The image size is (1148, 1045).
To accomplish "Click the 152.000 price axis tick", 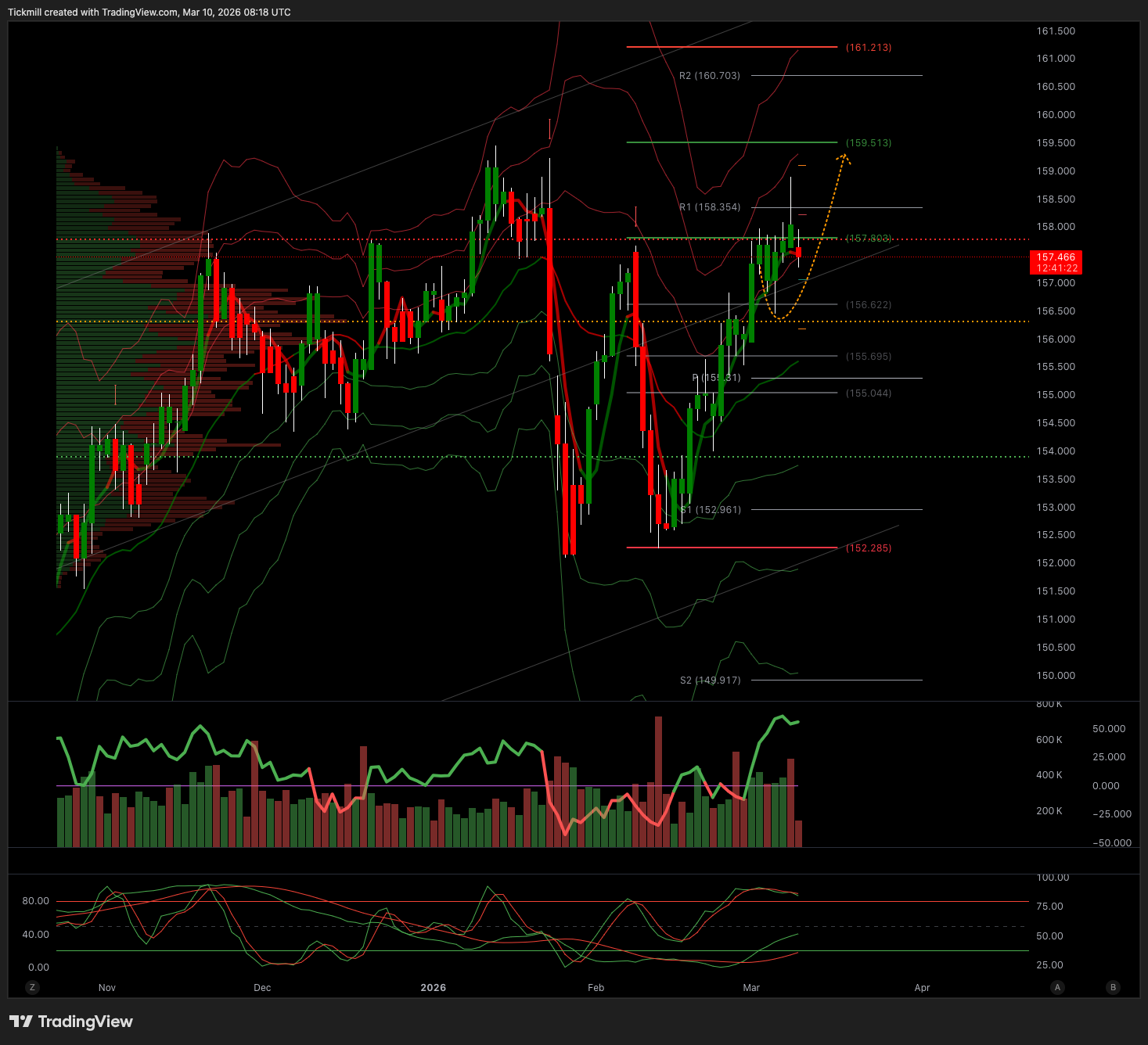I will point(1056,563).
